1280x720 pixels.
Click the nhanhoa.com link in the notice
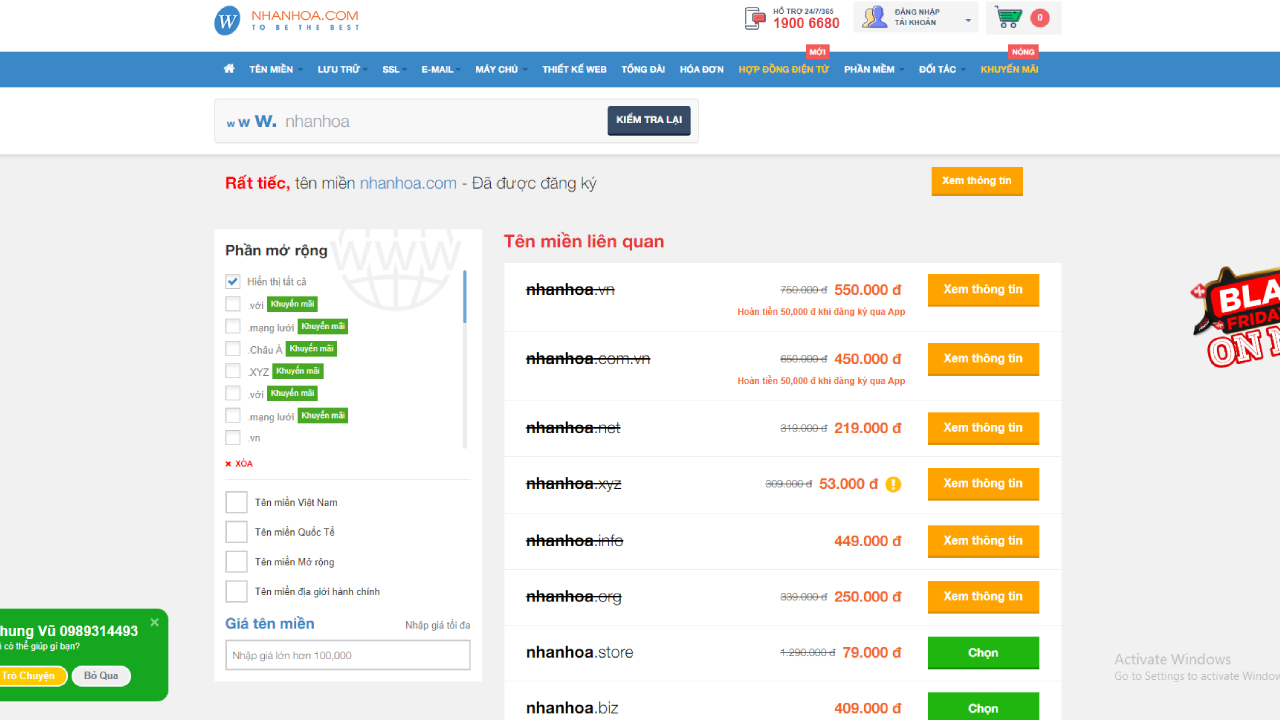(x=408, y=183)
